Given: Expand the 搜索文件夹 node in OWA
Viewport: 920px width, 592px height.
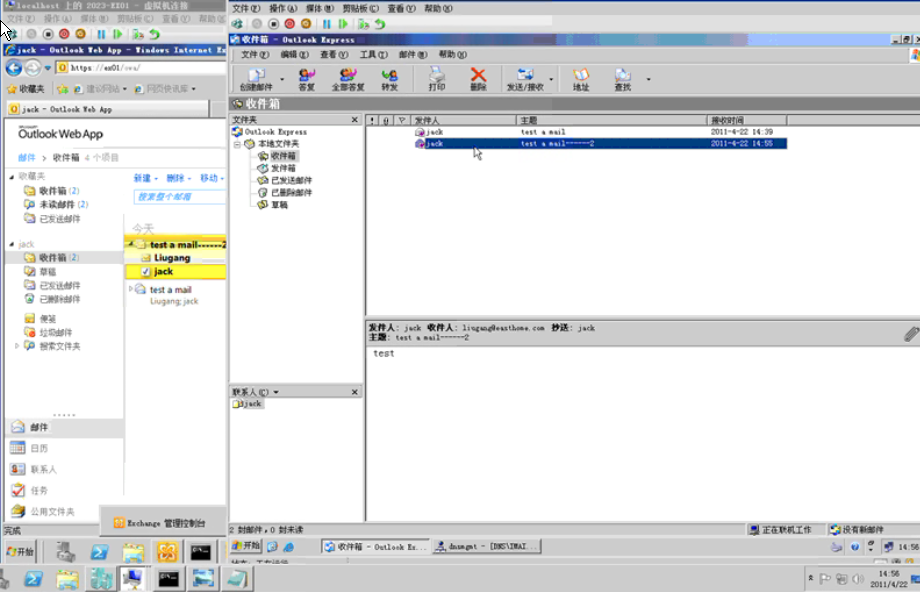Looking at the screenshot, I should 16,346.
